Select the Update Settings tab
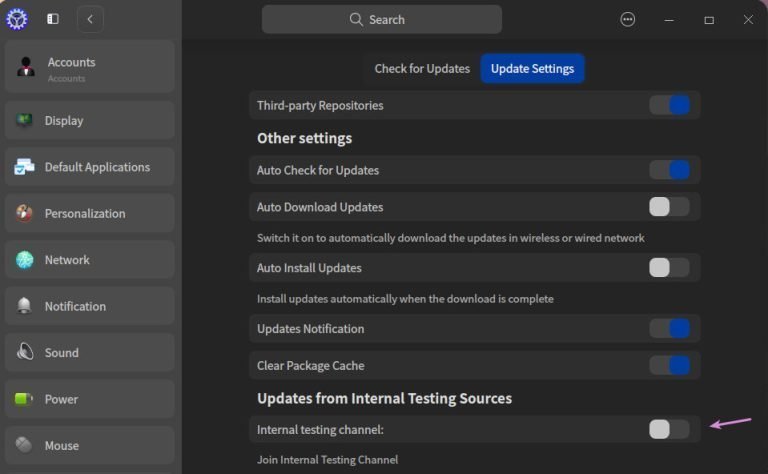 tap(532, 69)
